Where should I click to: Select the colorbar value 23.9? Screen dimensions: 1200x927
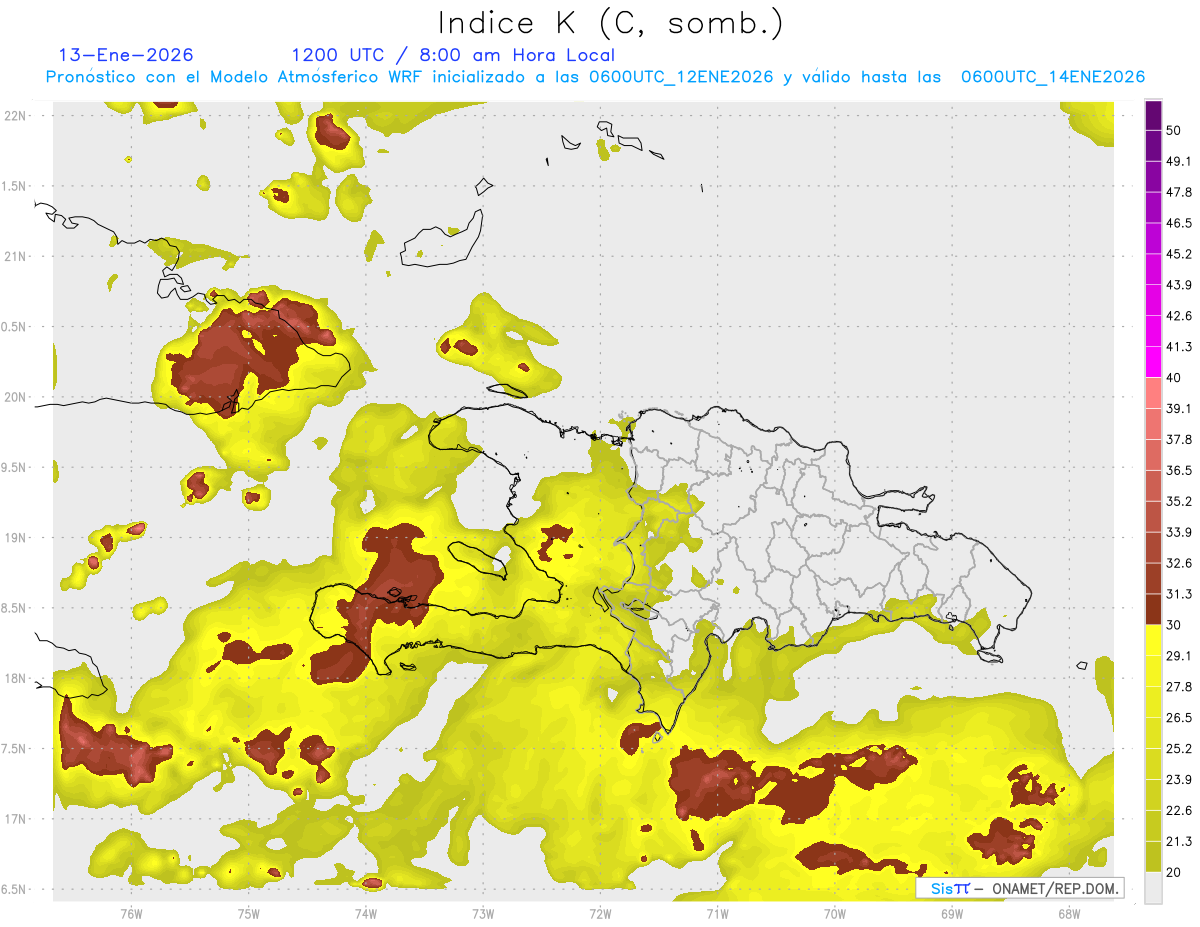1179,780
